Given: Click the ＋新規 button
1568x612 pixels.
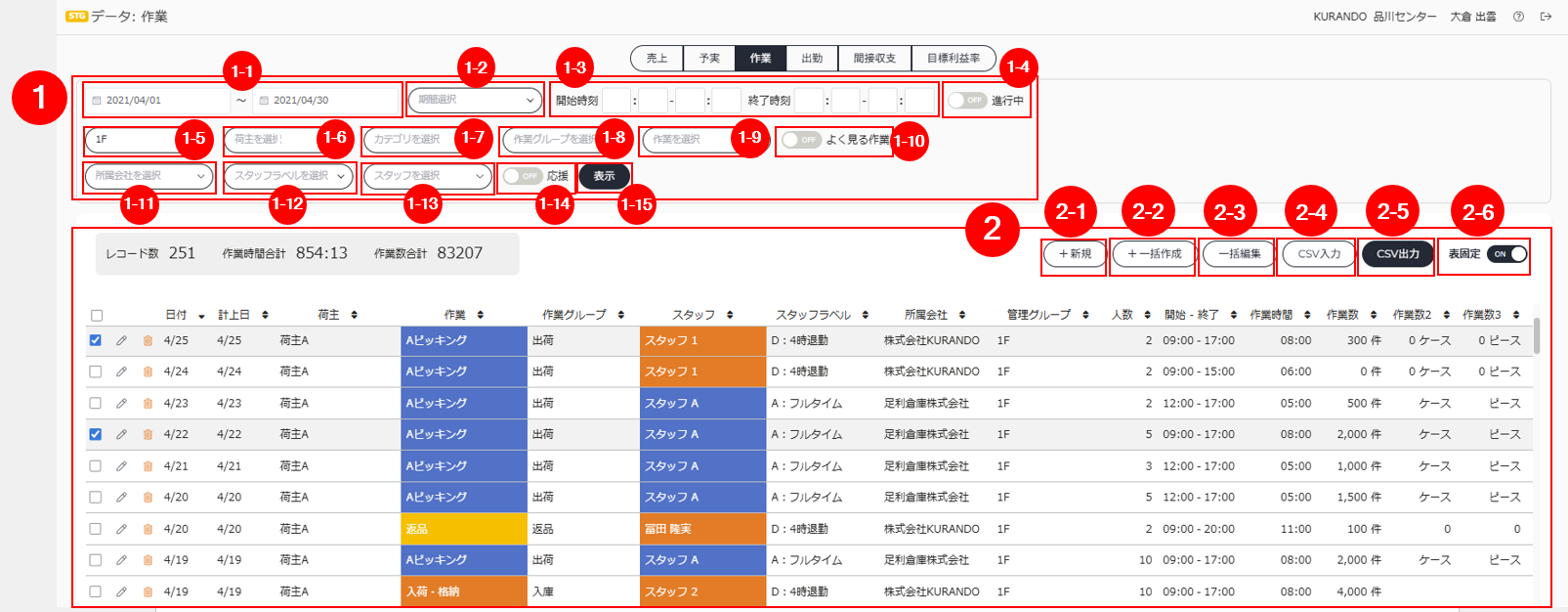Looking at the screenshot, I should pyautogui.click(x=1075, y=254).
